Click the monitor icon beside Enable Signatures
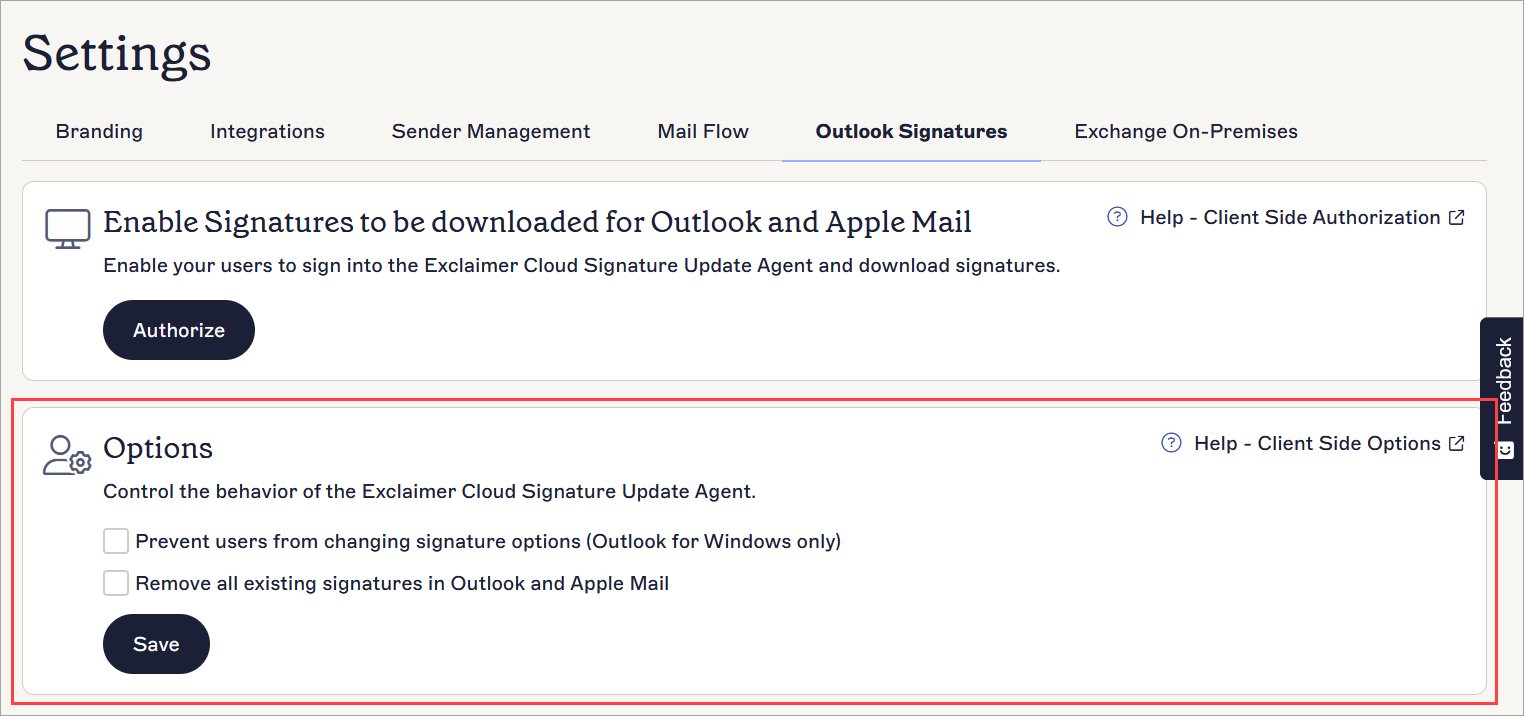 pyautogui.click(x=67, y=228)
